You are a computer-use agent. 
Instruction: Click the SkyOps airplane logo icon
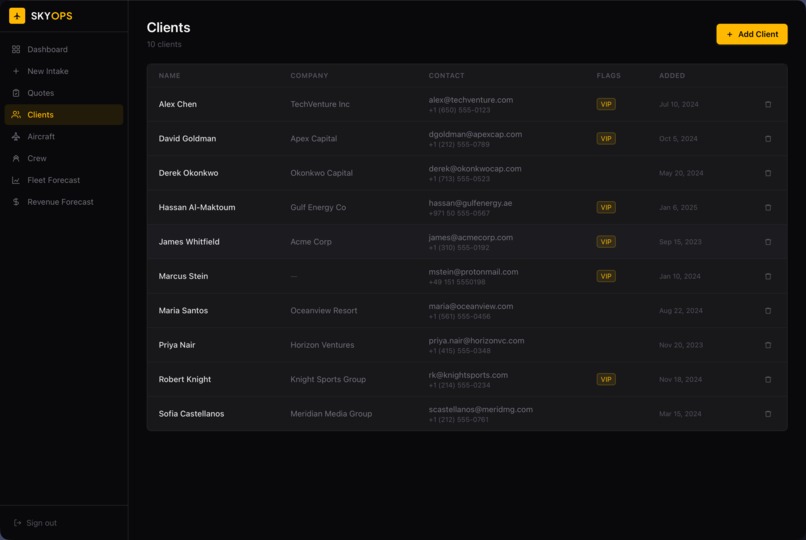coord(17,16)
